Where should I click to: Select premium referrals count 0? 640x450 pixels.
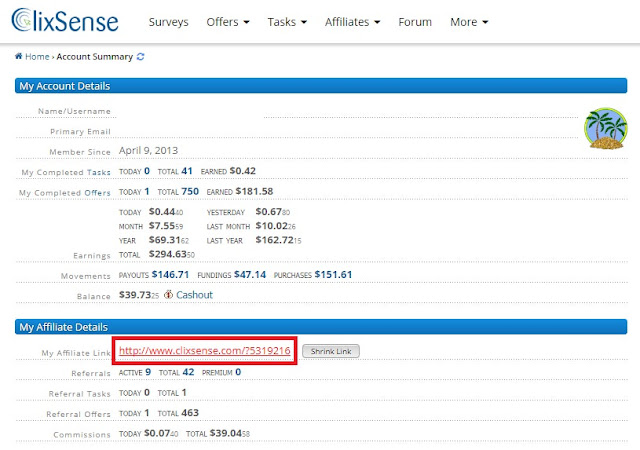tap(238, 372)
